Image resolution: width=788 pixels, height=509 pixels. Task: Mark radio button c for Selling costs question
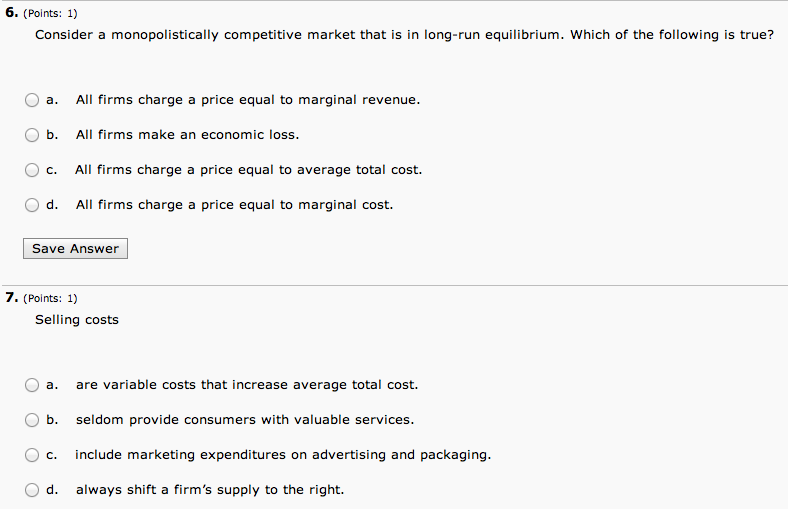[32, 455]
